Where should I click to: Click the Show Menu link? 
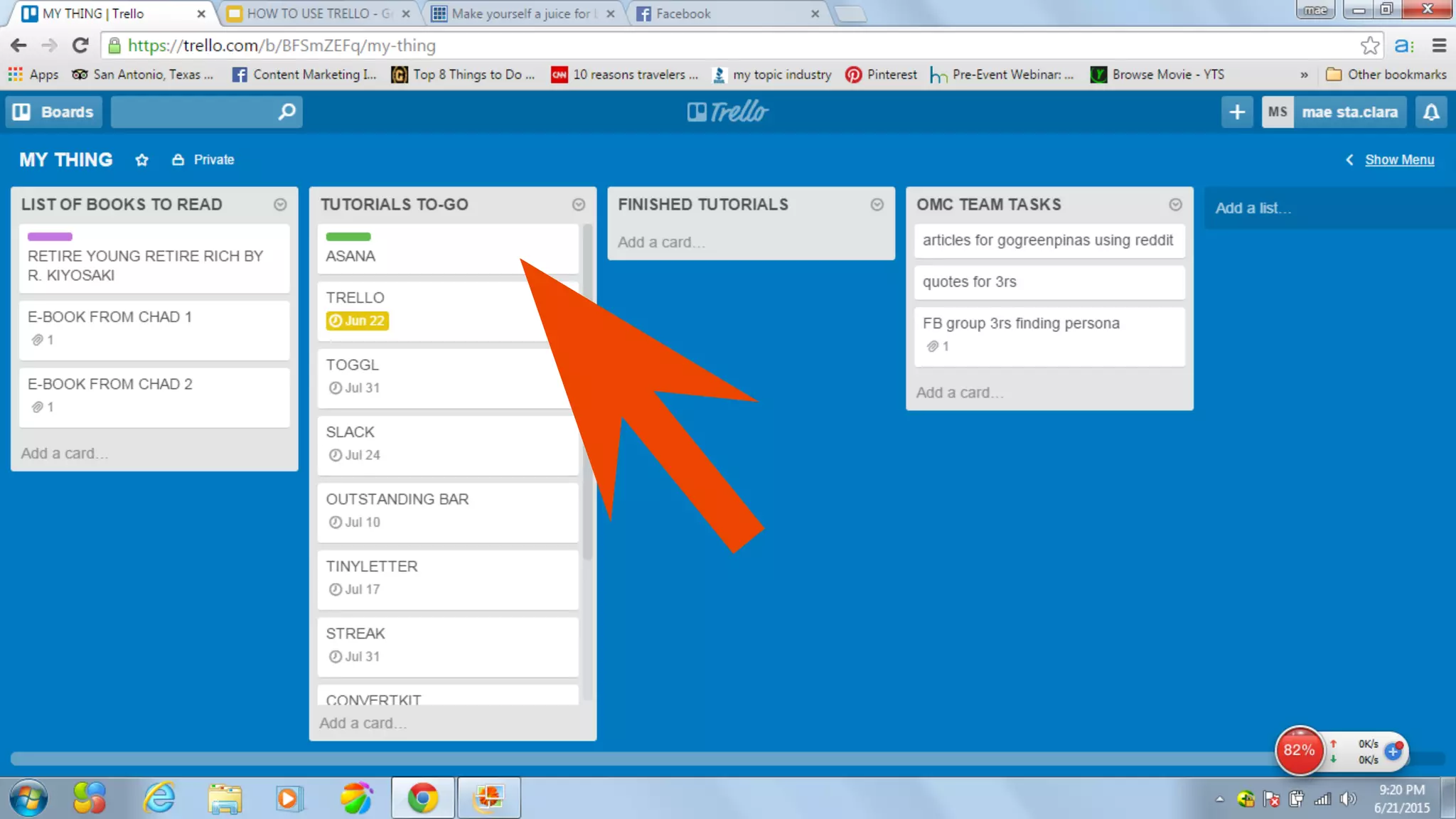1398,160
